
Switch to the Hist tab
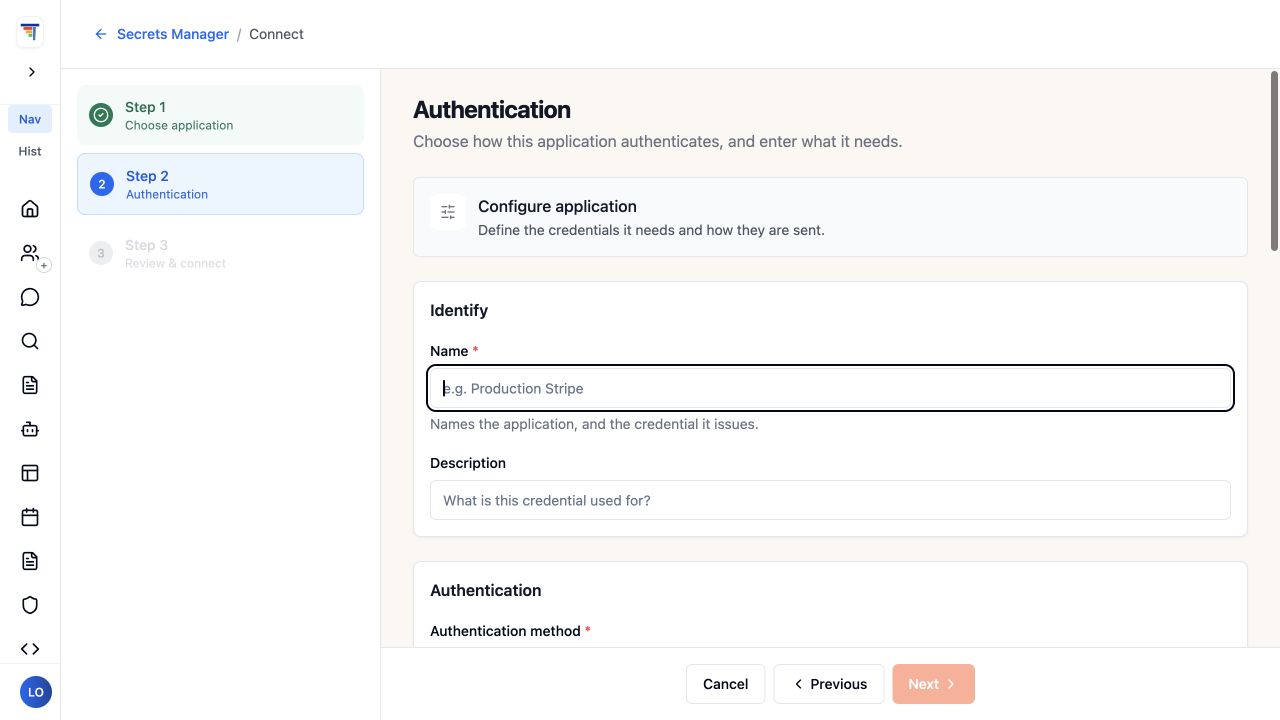[30, 151]
